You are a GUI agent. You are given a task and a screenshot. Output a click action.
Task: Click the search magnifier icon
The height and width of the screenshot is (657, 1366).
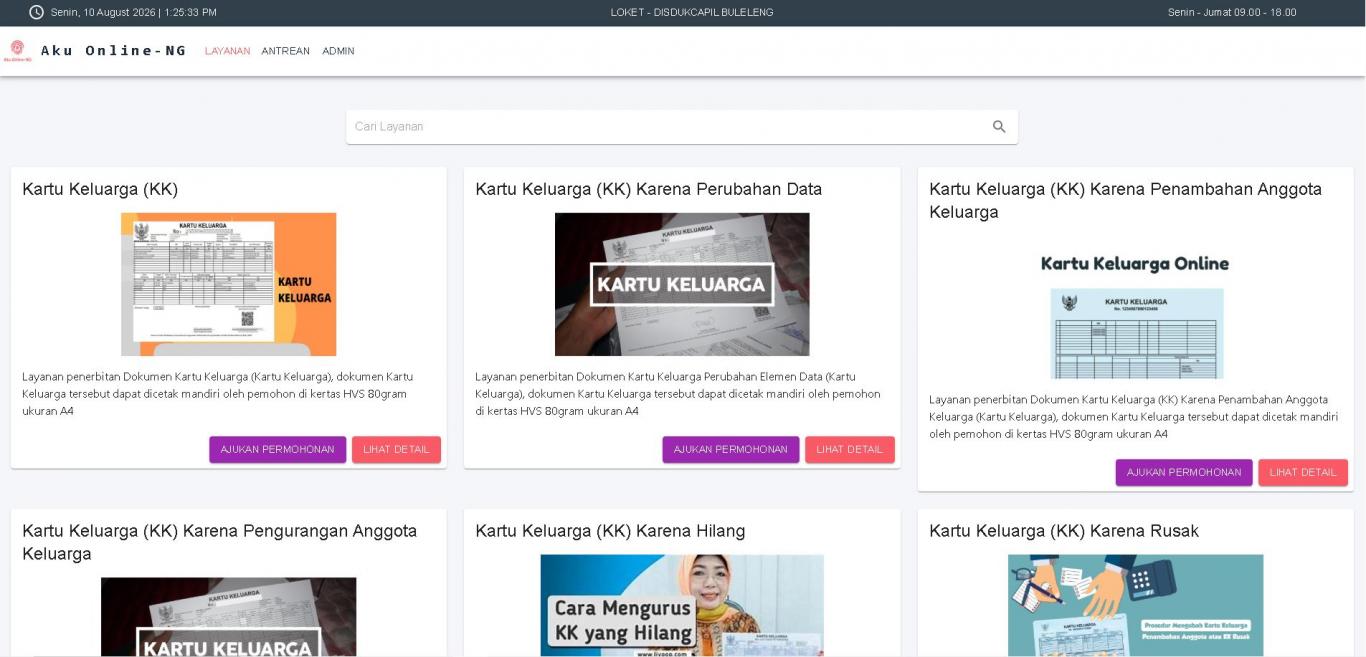tap(999, 127)
